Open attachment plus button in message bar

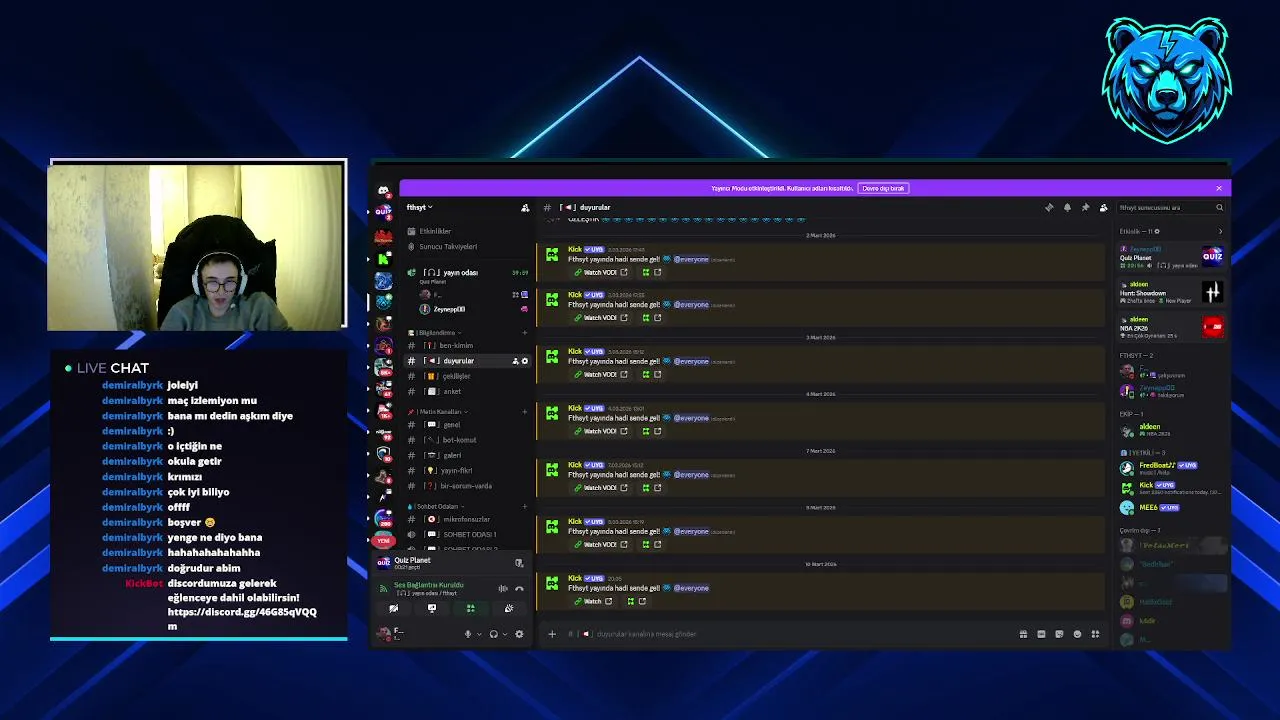(551, 634)
